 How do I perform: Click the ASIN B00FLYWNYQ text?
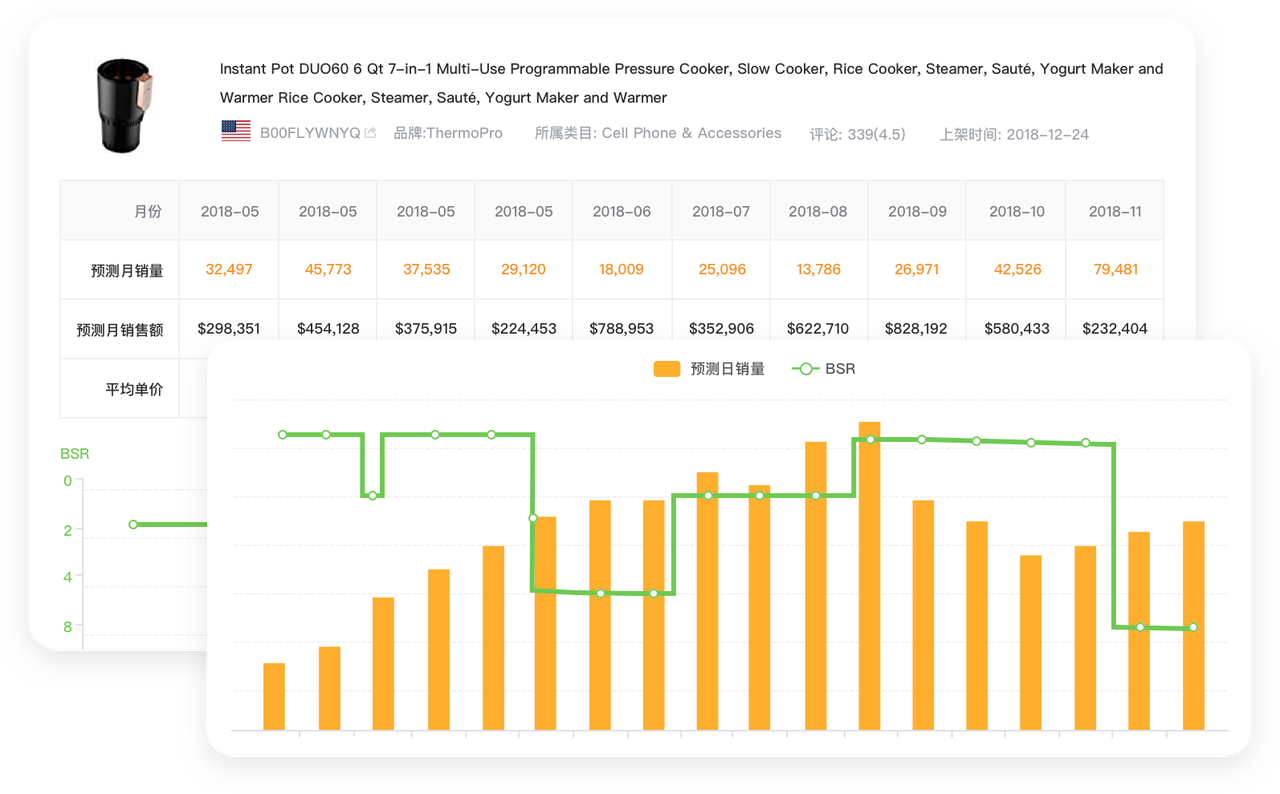coord(309,133)
